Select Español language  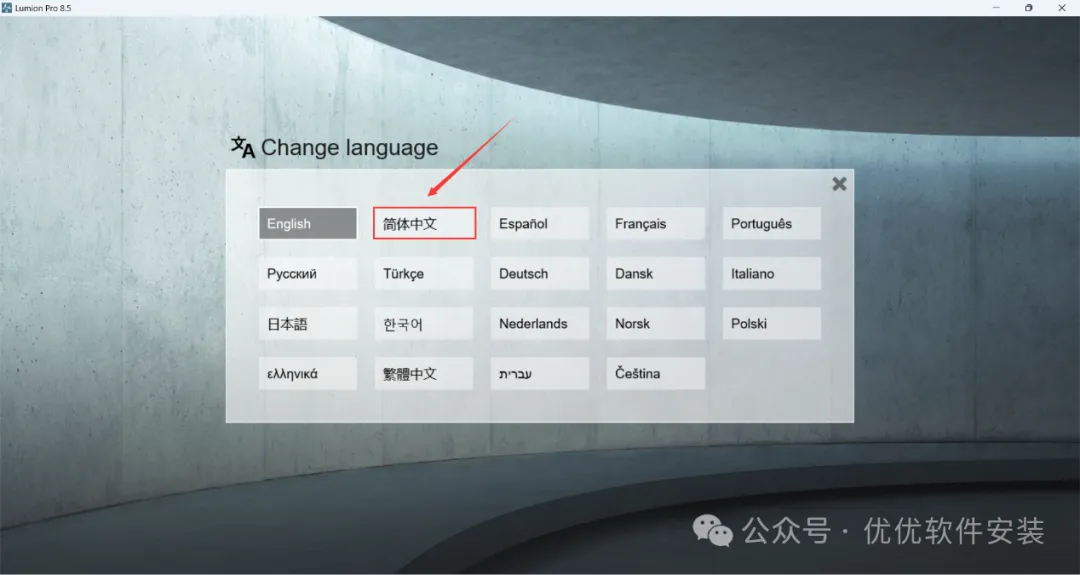(x=539, y=224)
